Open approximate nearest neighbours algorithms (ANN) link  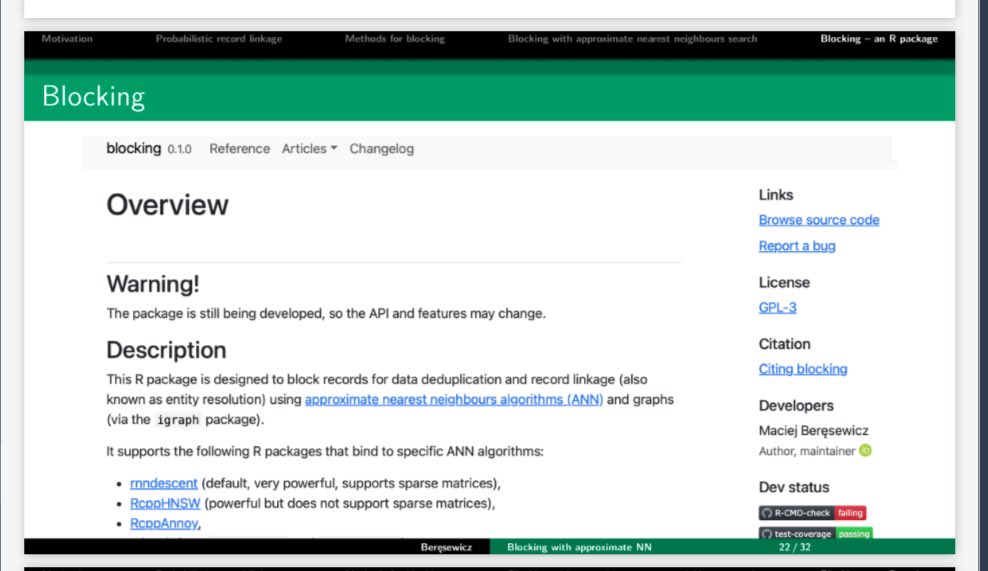(454, 400)
